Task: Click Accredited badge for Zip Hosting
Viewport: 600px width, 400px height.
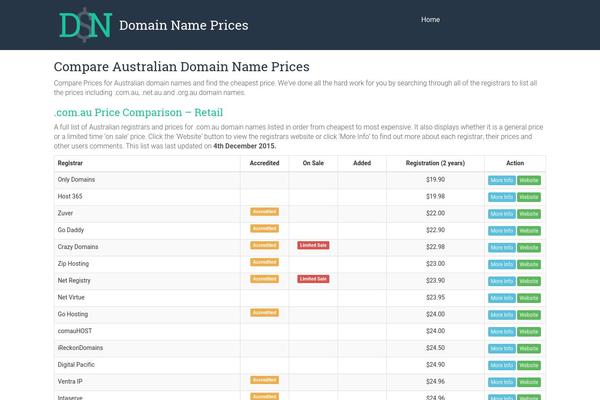Action: click(264, 262)
